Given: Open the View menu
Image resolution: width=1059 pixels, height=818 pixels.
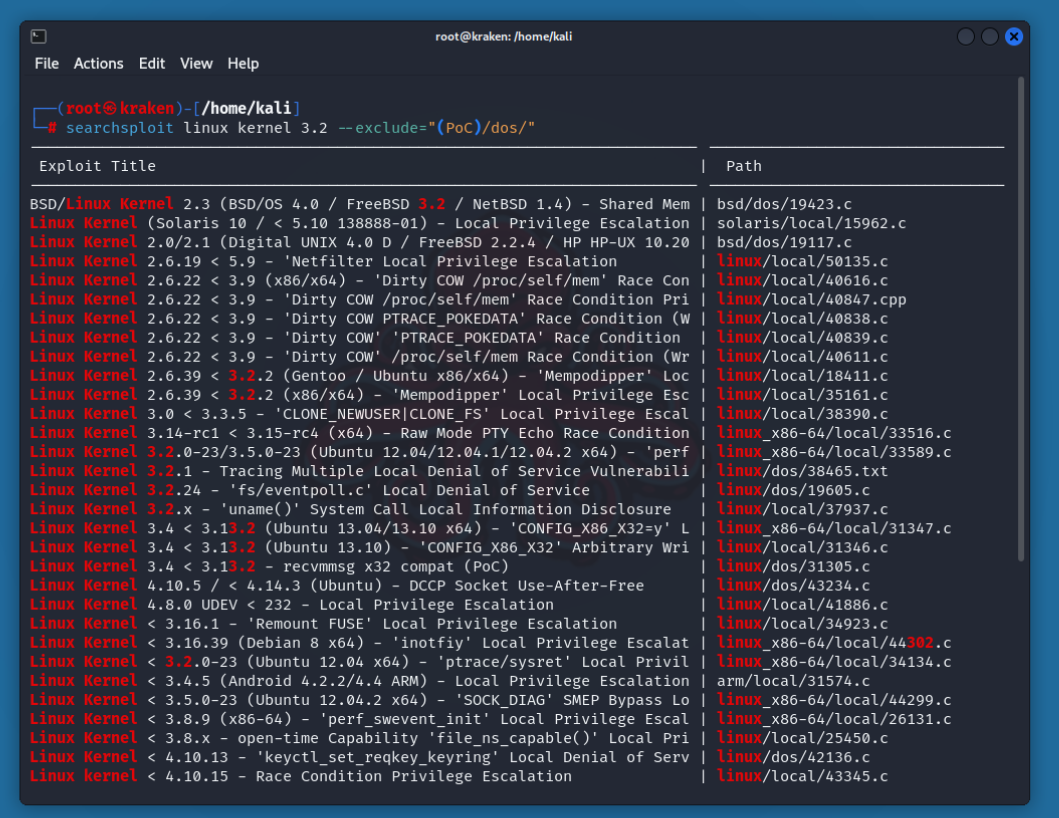Looking at the screenshot, I should (x=196, y=63).
